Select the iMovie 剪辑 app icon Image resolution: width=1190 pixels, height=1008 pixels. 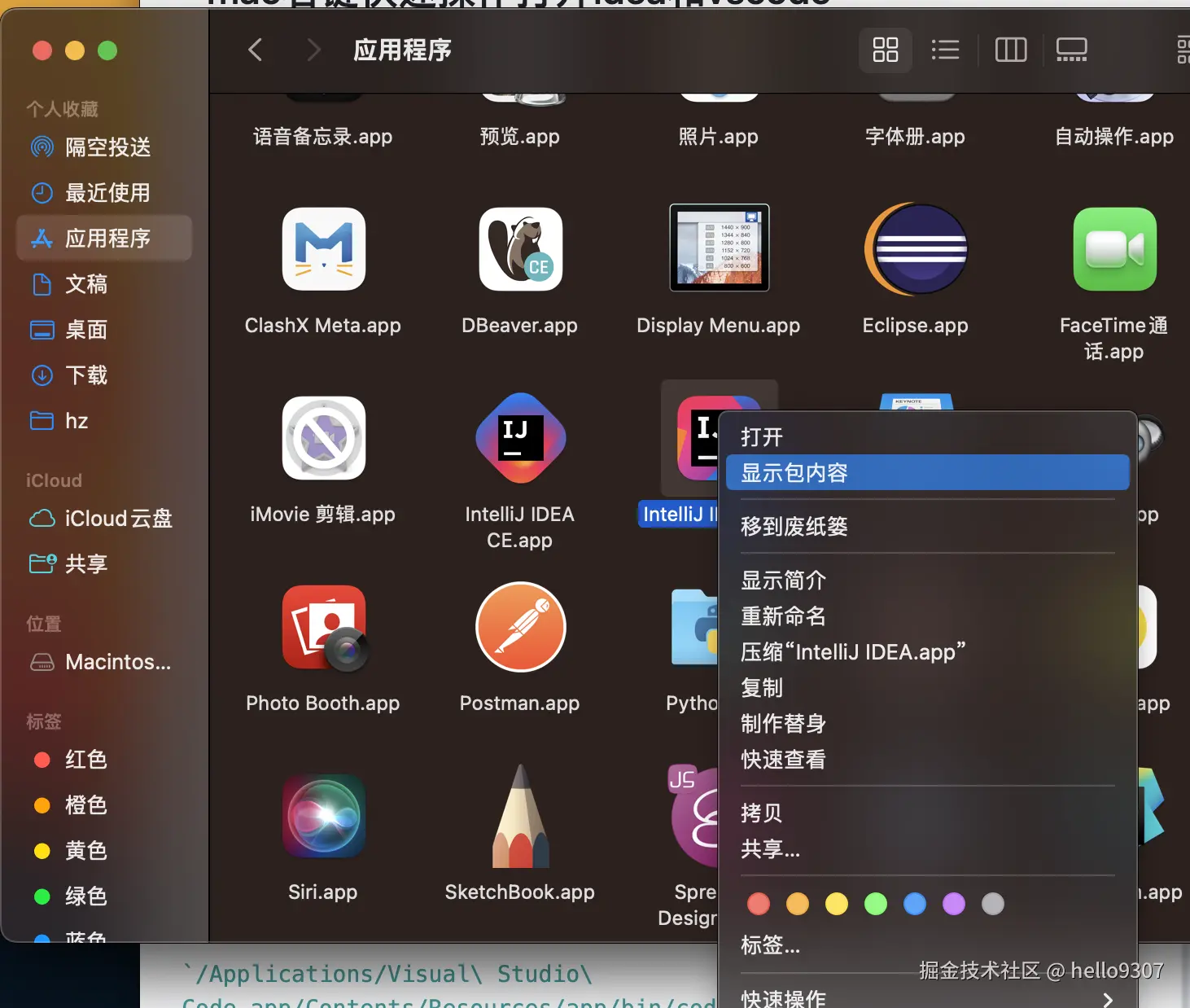click(x=323, y=438)
